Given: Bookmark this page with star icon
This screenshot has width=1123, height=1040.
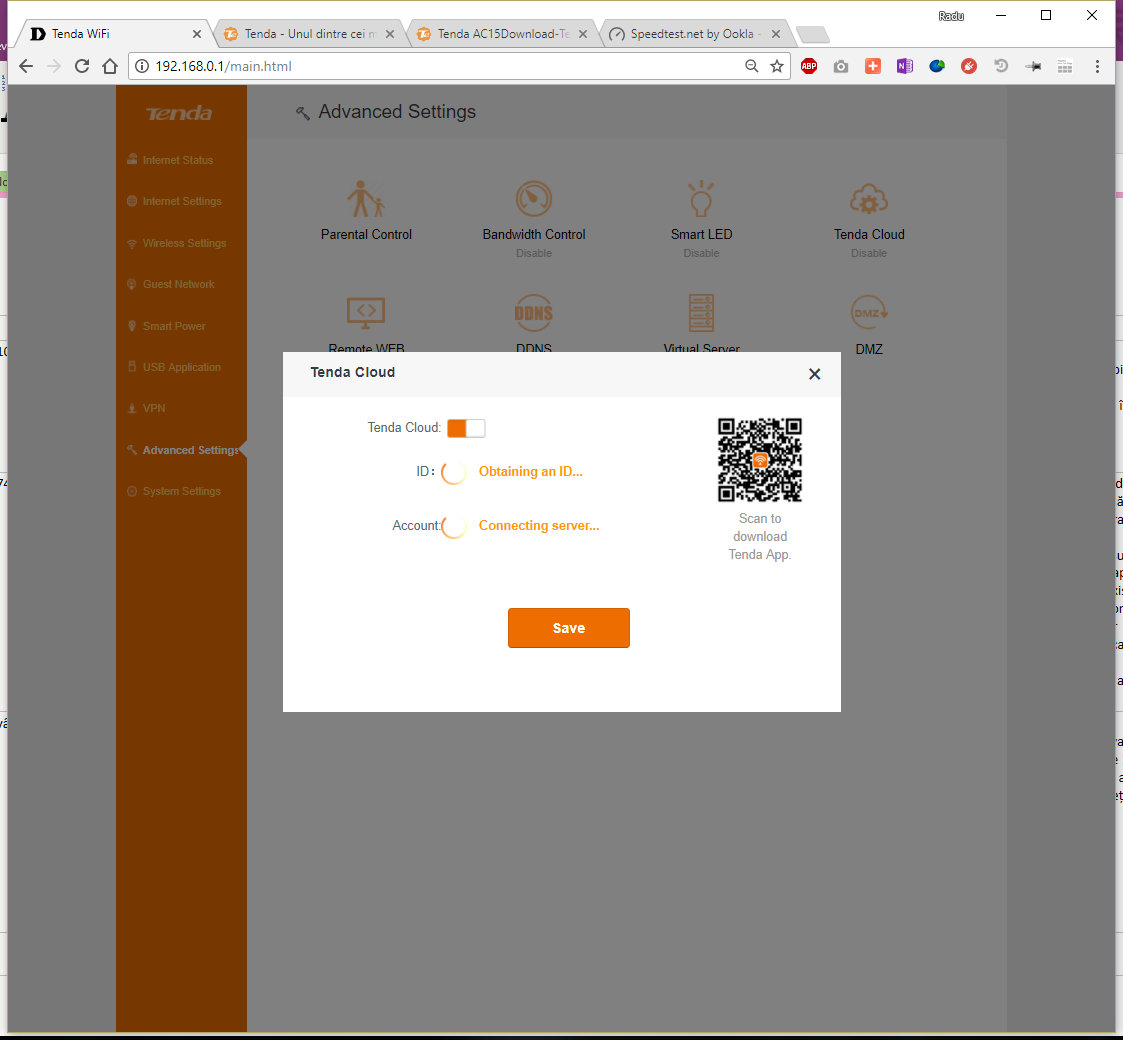Looking at the screenshot, I should pos(776,67).
